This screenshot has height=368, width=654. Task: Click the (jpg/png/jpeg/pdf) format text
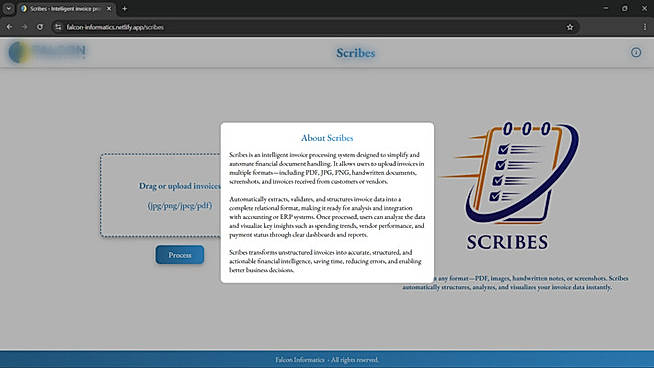click(x=180, y=205)
